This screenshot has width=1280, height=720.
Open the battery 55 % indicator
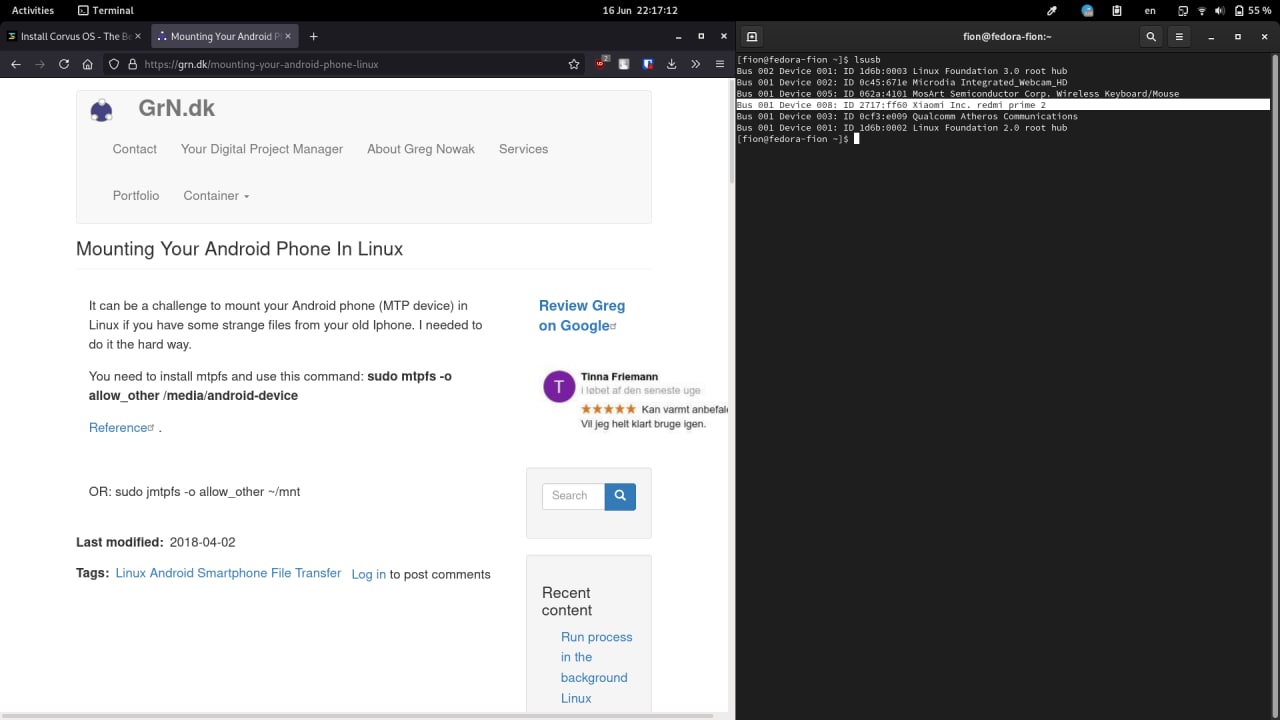point(1253,10)
